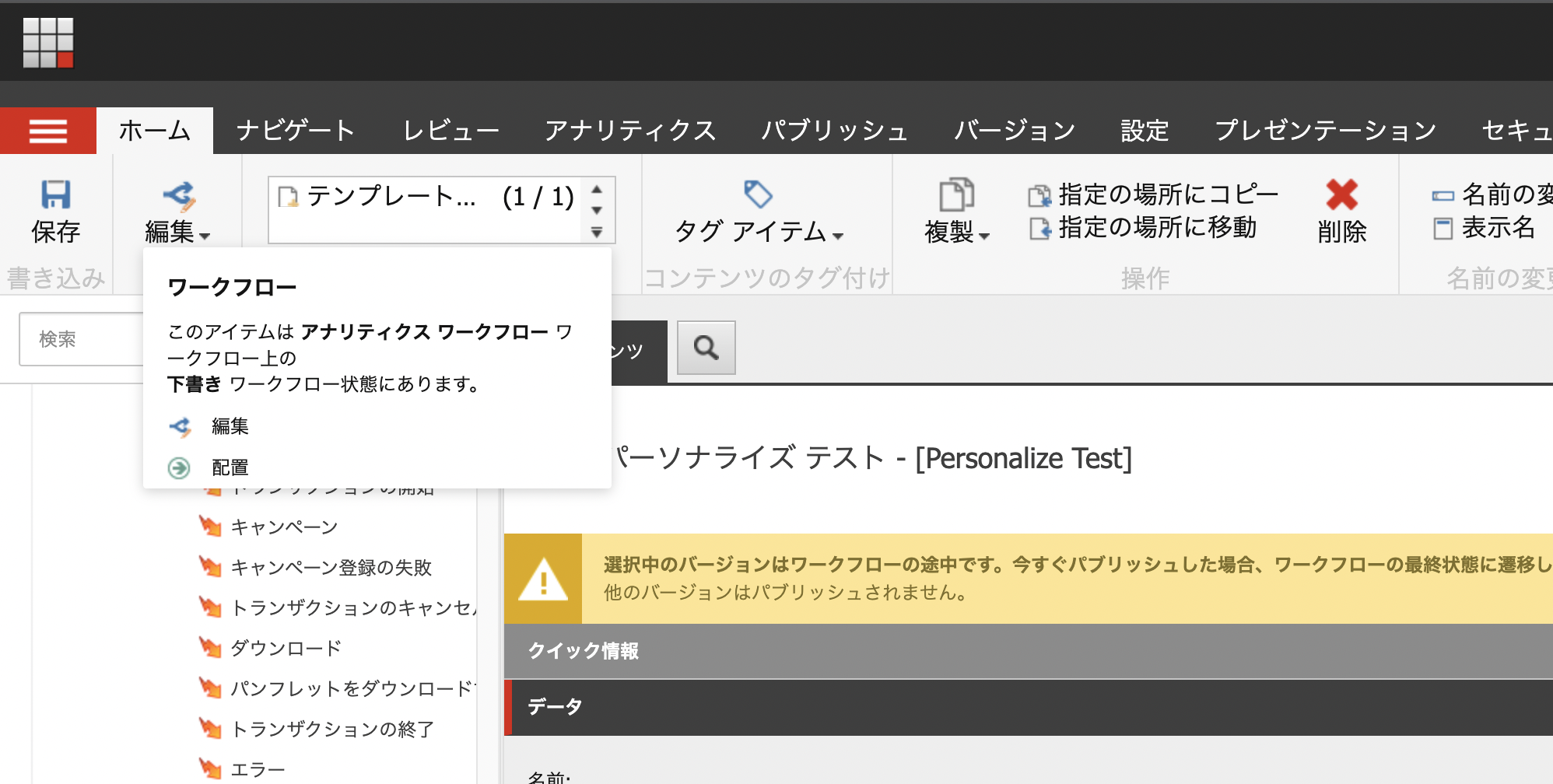This screenshot has width=1553, height=784.
Task: Click the 編集 workflow edit ribbon icon
Action: pos(179,196)
